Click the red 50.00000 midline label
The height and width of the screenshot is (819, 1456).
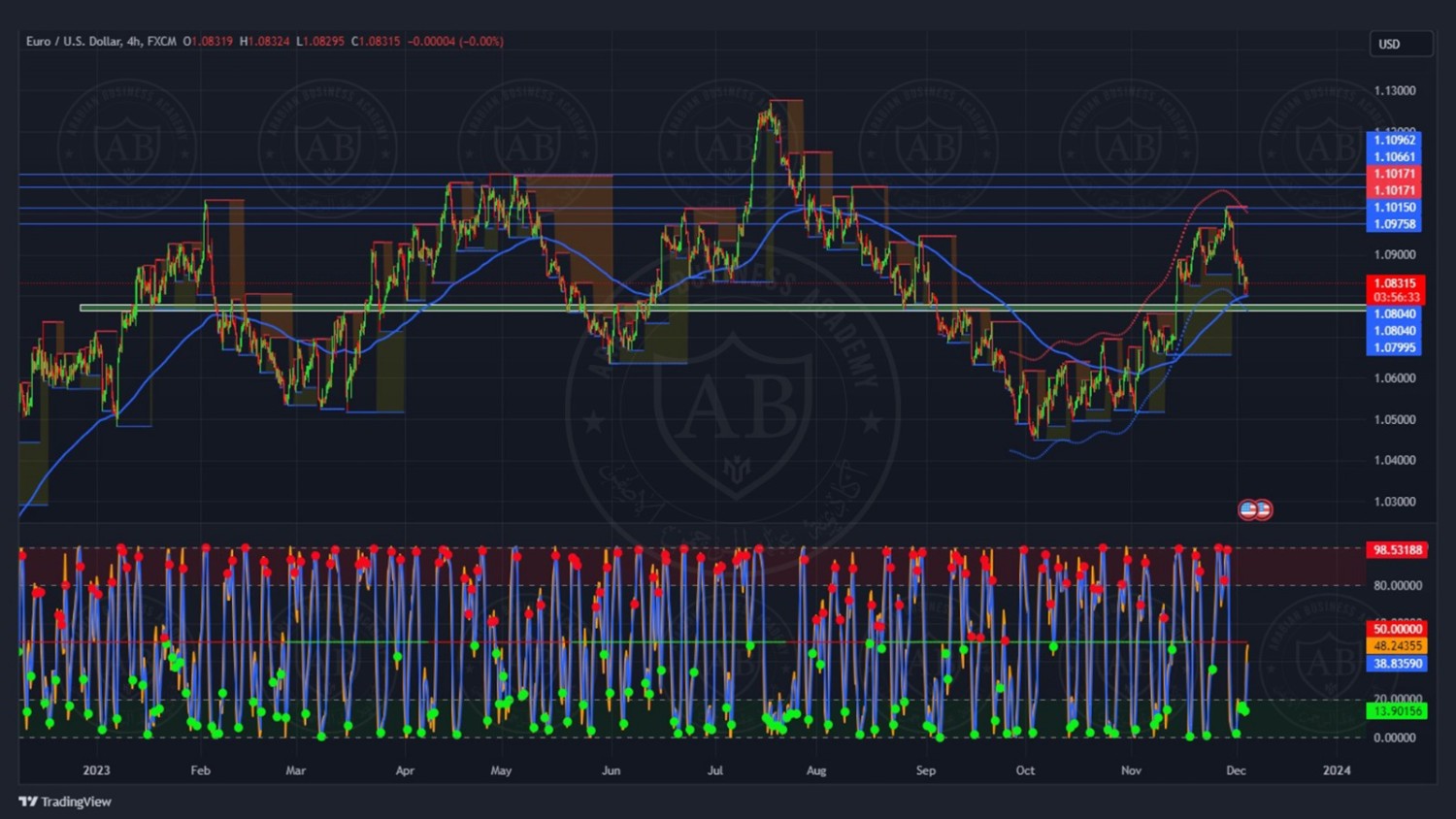click(1397, 630)
